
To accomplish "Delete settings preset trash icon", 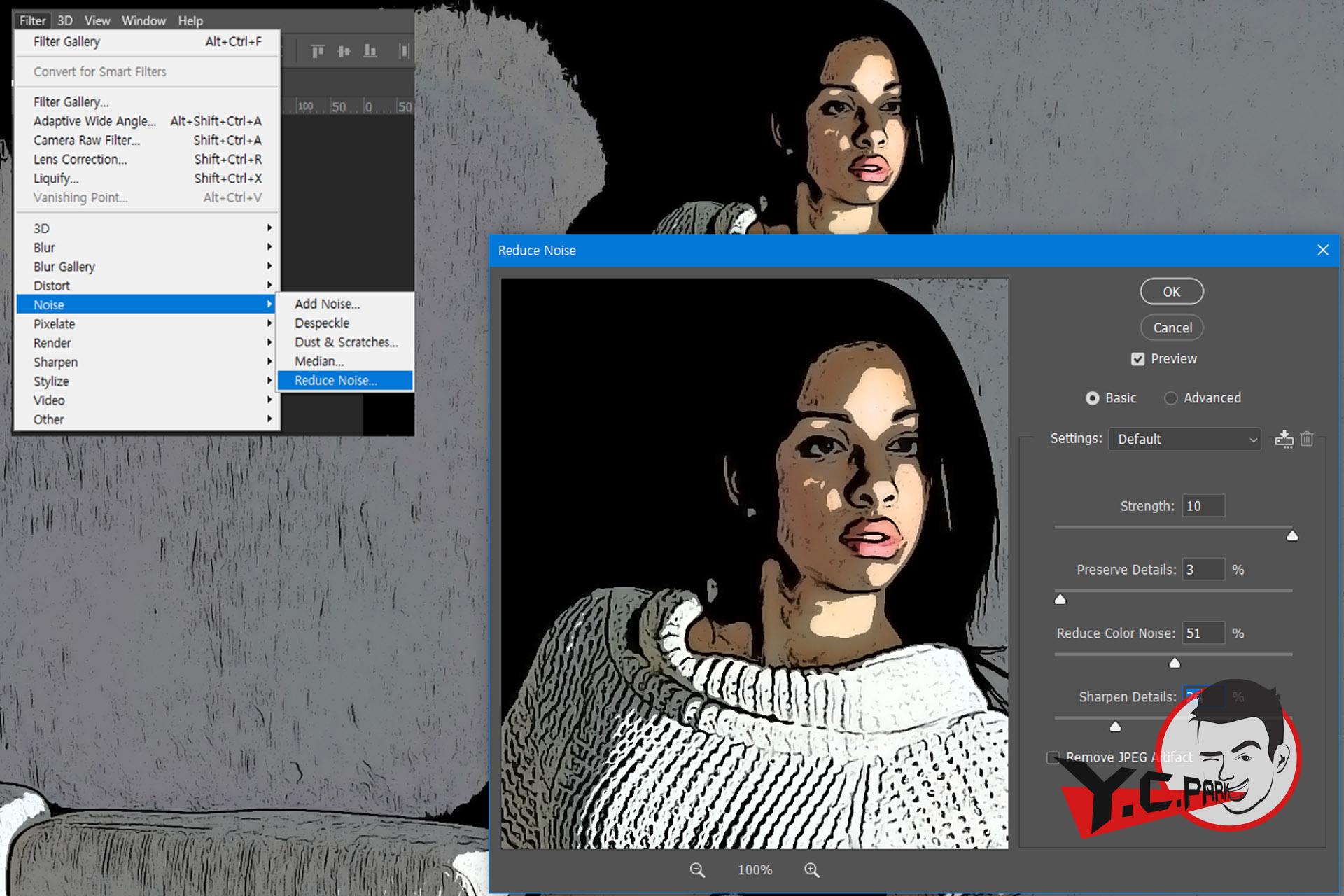I will coord(1307,439).
